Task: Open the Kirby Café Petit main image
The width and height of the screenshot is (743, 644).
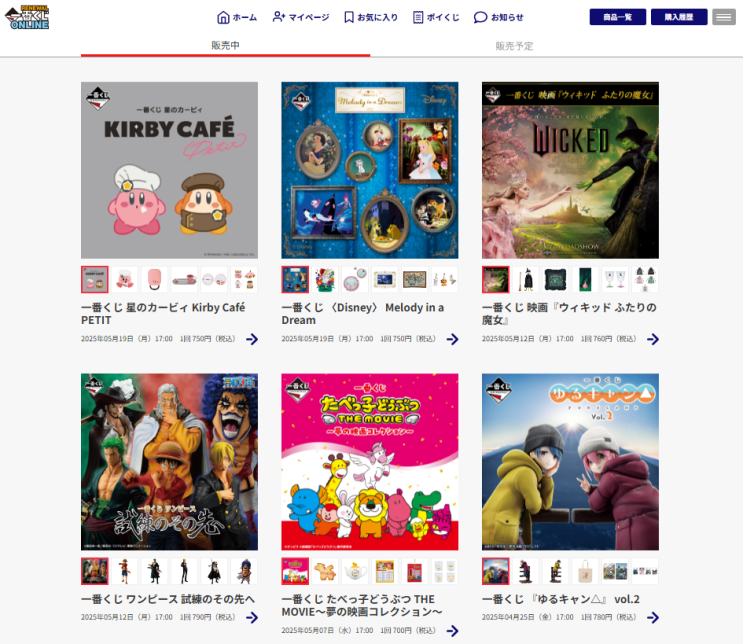Action: click(170, 170)
